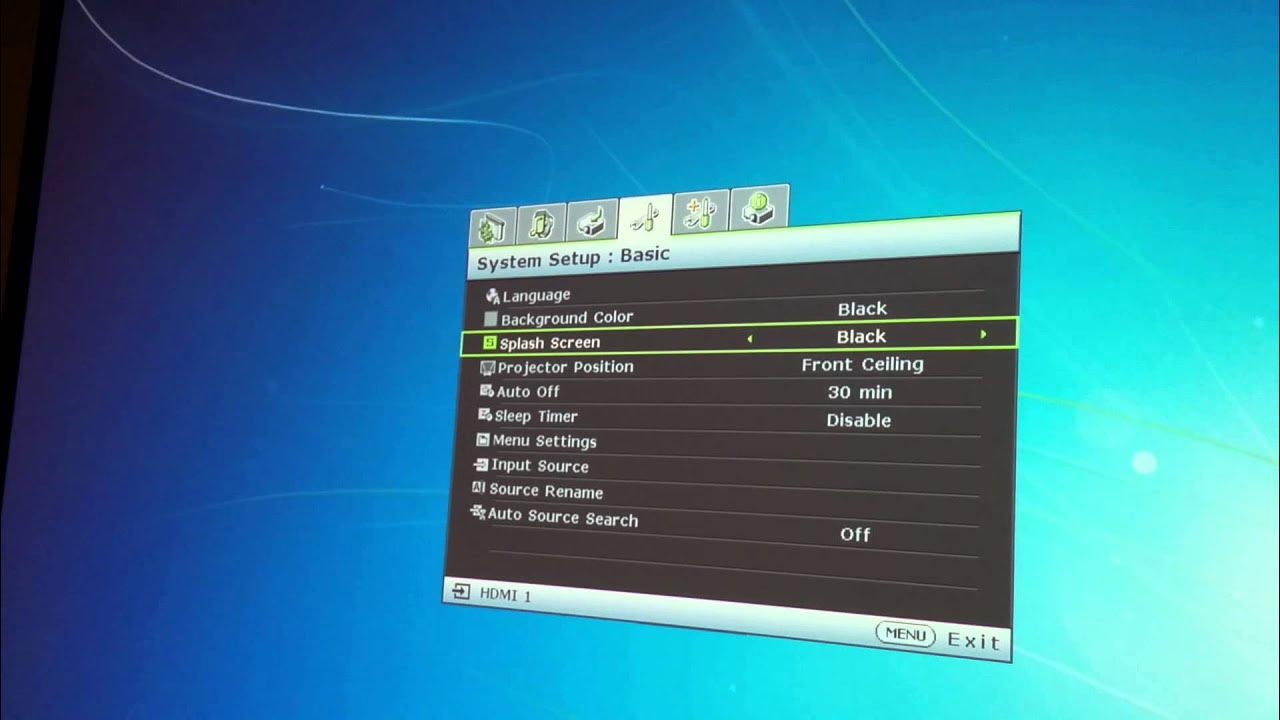
Task: Open the System Setup Advanced tab
Action: tap(700, 212)
